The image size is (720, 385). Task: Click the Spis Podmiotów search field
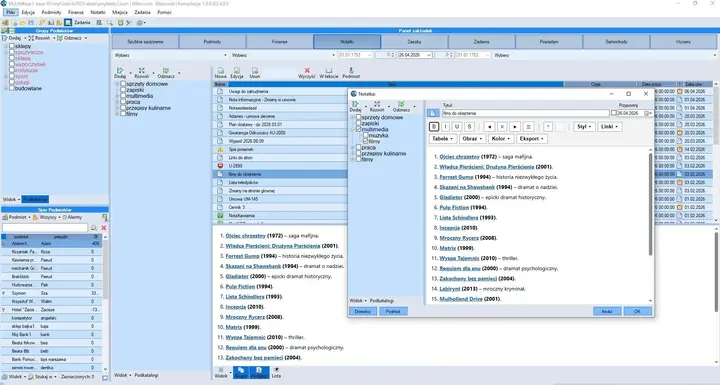(45, 228)
